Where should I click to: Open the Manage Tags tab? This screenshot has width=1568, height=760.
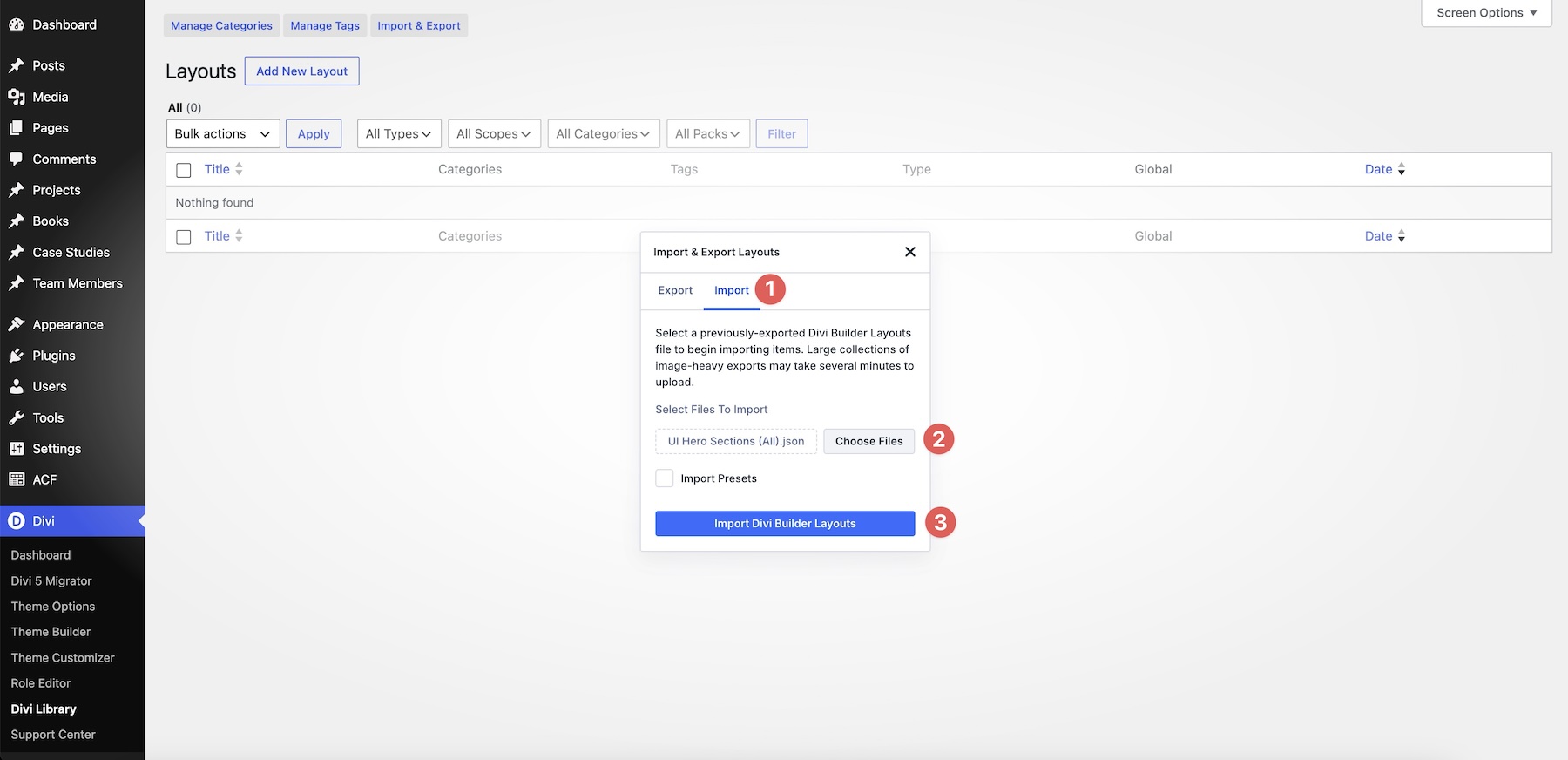click(x=325, y=25)
